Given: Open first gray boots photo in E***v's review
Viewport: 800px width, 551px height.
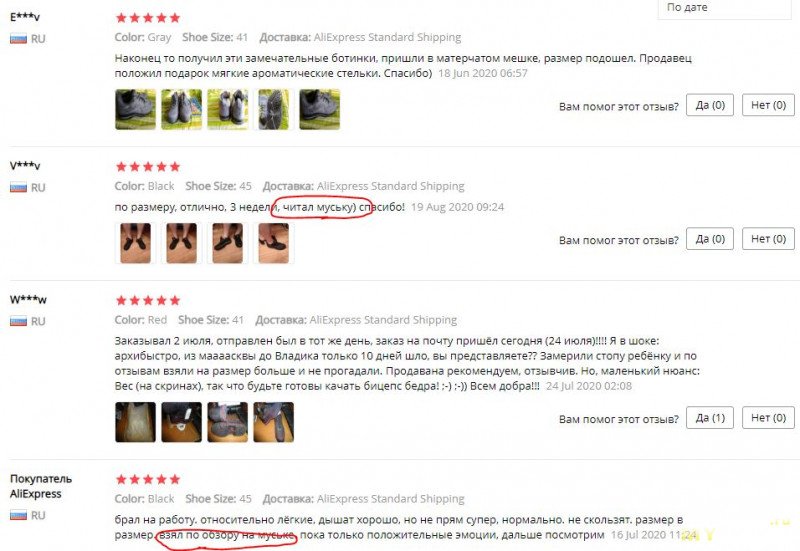Looking at the screenshot, I should click(x=135, y=109).
